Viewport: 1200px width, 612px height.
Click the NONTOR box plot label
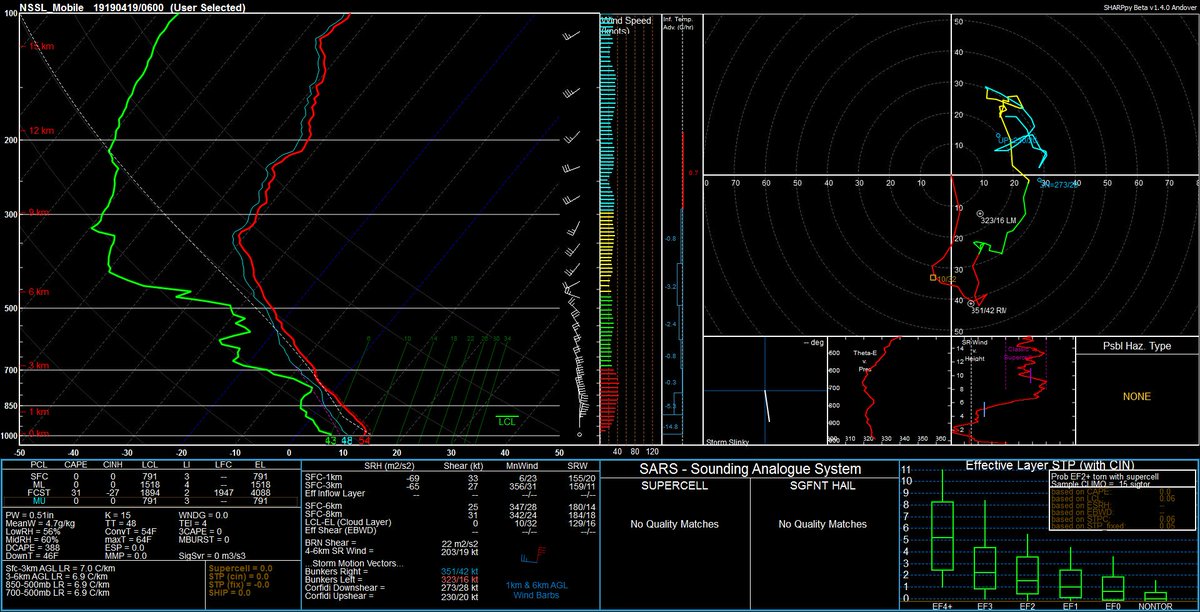pos(1154,605)
